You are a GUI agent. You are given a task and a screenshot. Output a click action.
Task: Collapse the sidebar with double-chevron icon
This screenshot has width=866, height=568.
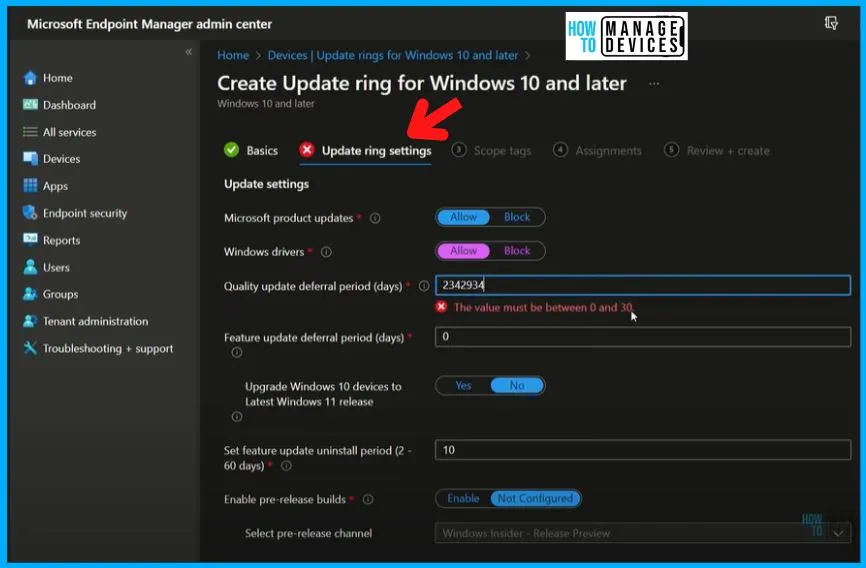(x=188, y=52)
